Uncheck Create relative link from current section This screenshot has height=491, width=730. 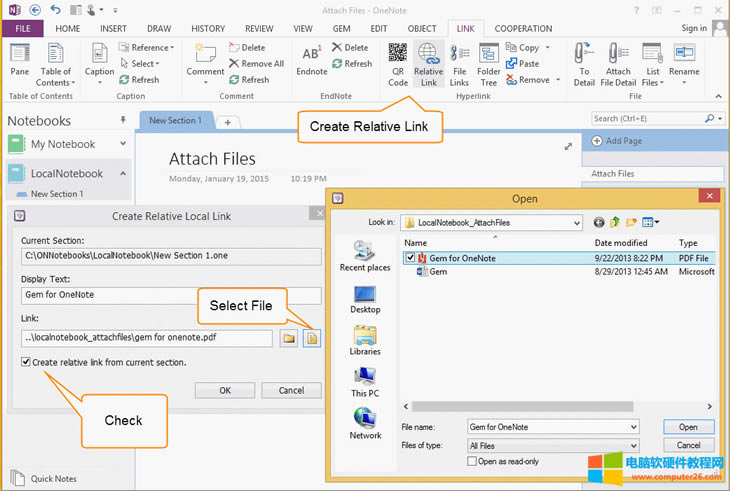pos(26,362)
